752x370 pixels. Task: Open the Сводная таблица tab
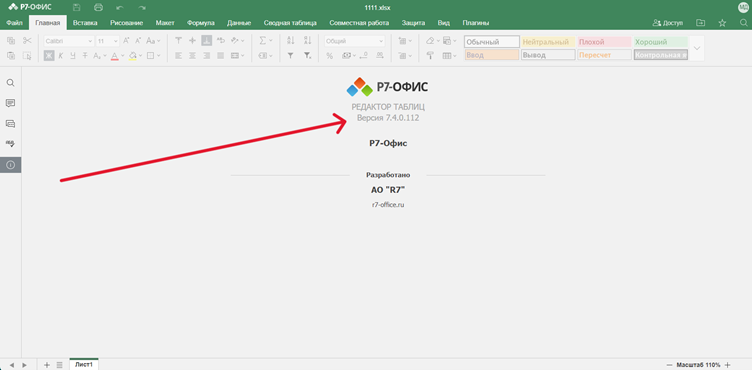pos(290,23)
